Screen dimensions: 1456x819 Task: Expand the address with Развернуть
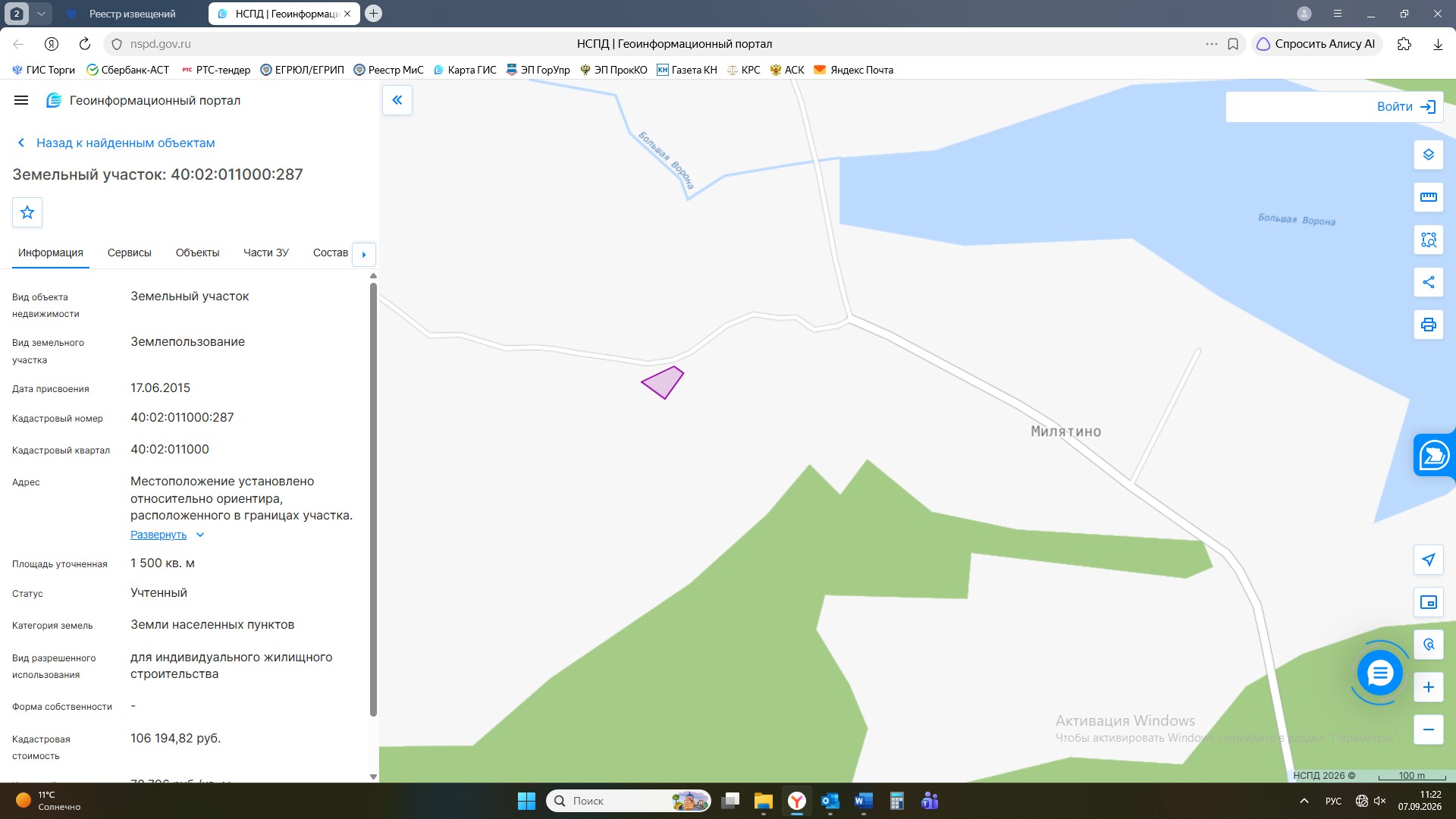tap(167, 535)
